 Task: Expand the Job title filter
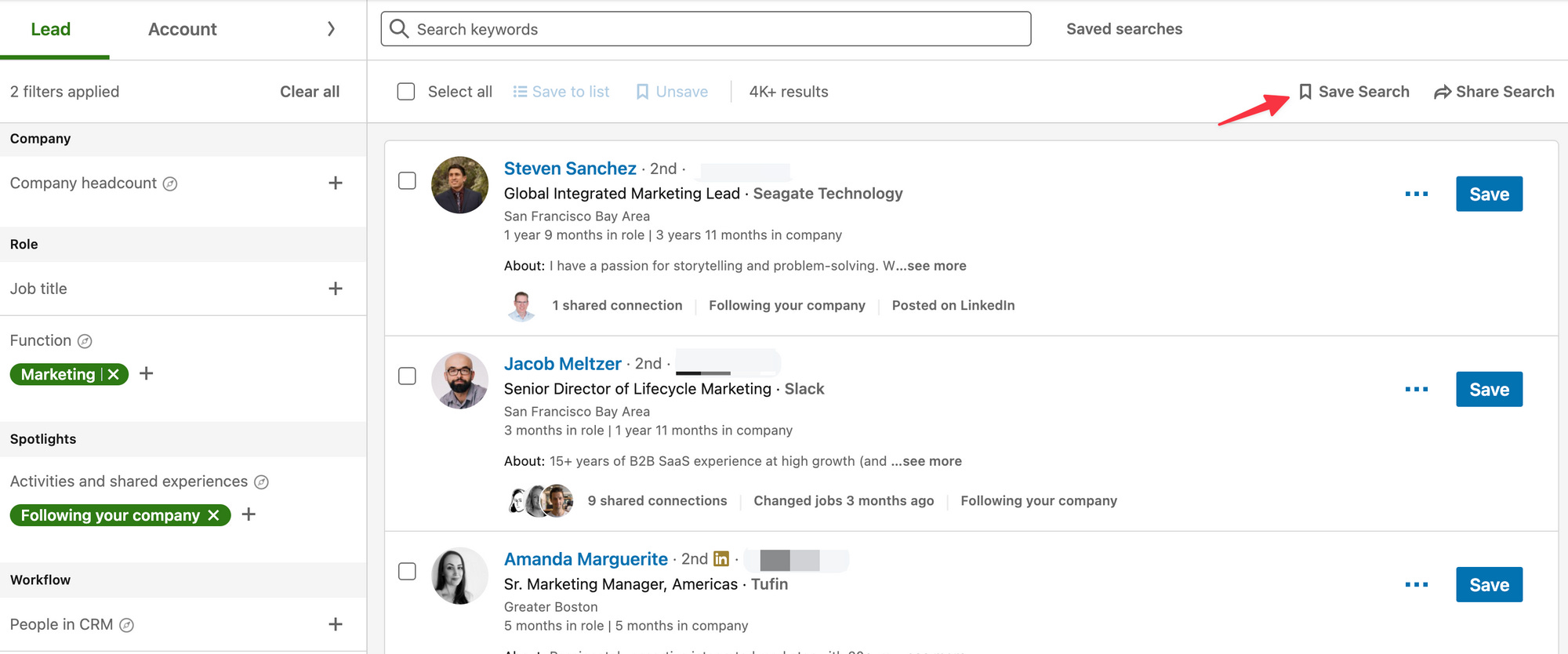(336, 289)
